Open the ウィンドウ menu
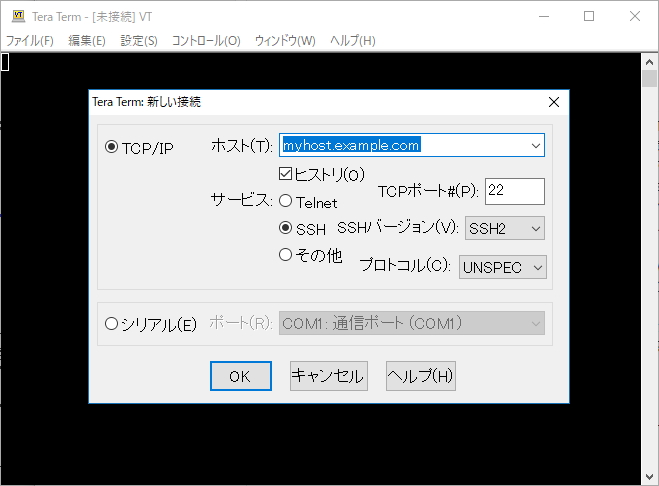659x486 pixels. pyautogui.click(x=285, y=41)
